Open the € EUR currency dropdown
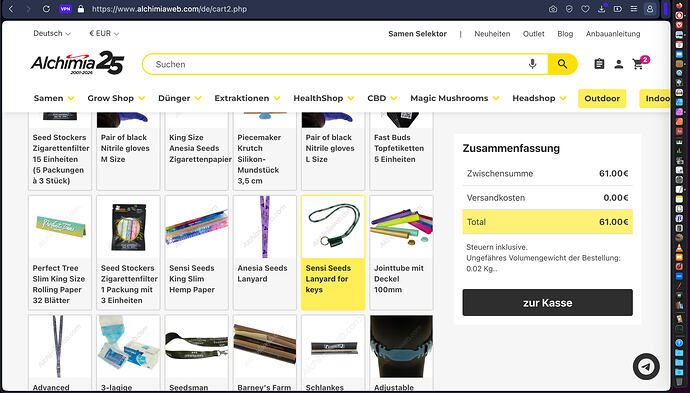The width and height of the screenshot is (690, 393). [x=104, y=33]
